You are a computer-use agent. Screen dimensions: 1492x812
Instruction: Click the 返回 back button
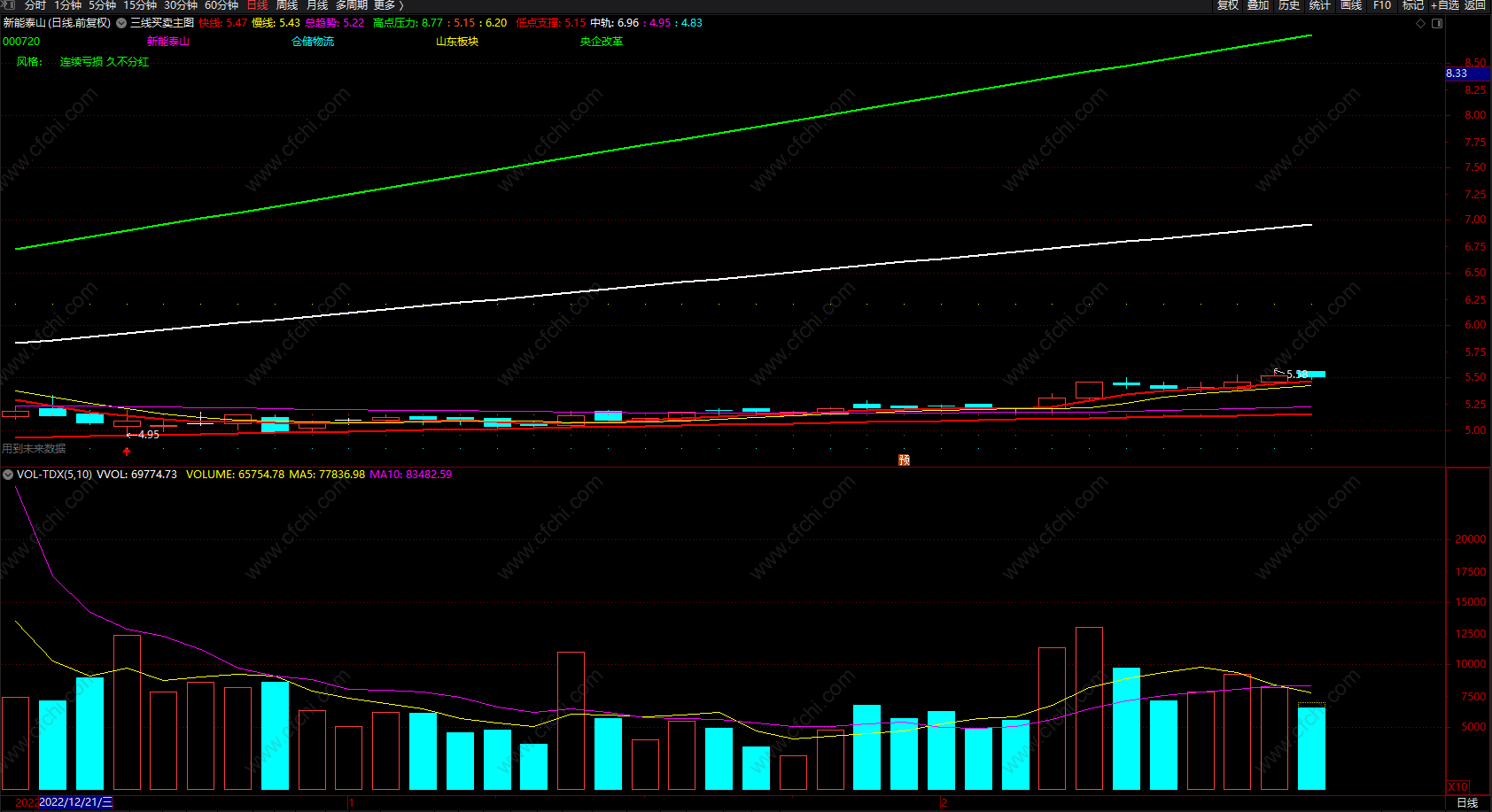click(x=1475, y=5)
